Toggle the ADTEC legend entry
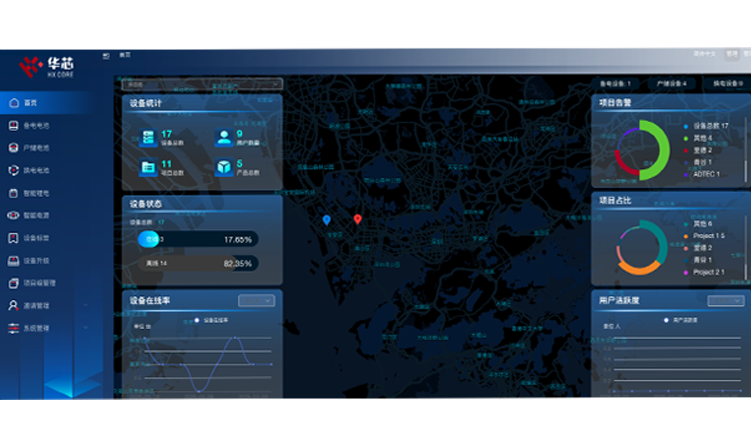This screenshot has height=423, width=751. click(703, 174)
